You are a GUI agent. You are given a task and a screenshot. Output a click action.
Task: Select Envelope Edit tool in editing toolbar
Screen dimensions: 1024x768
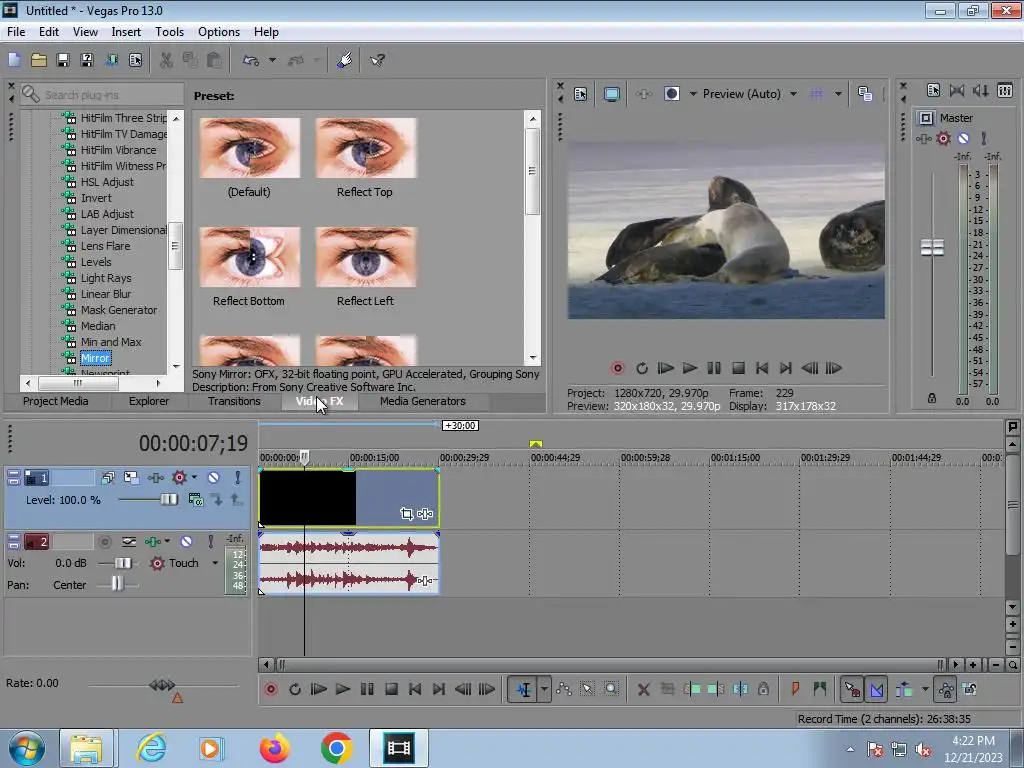click(564, 689)
